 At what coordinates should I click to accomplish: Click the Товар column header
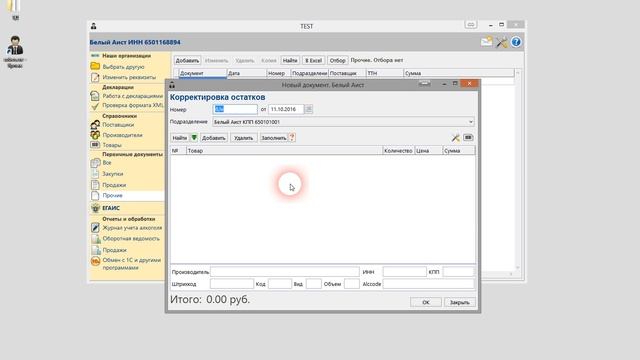[x=284, y=151]
